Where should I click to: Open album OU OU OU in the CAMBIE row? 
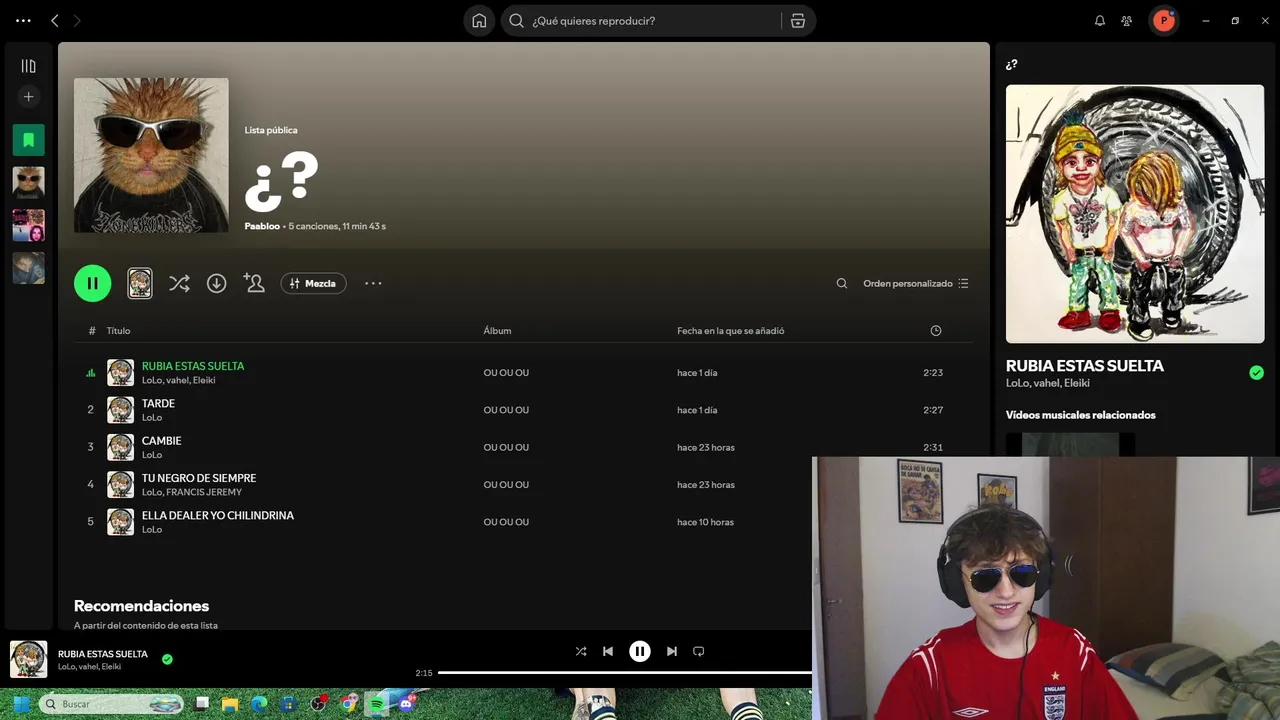(x=506, y=447)
